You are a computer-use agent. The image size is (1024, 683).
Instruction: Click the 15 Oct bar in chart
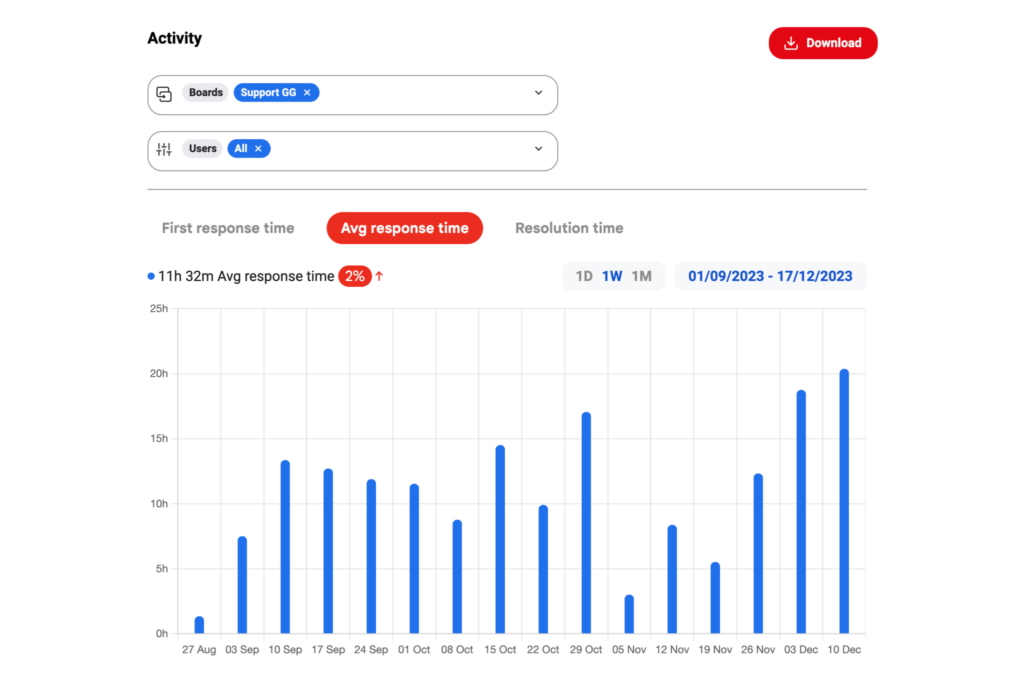(x=500, y=539)
